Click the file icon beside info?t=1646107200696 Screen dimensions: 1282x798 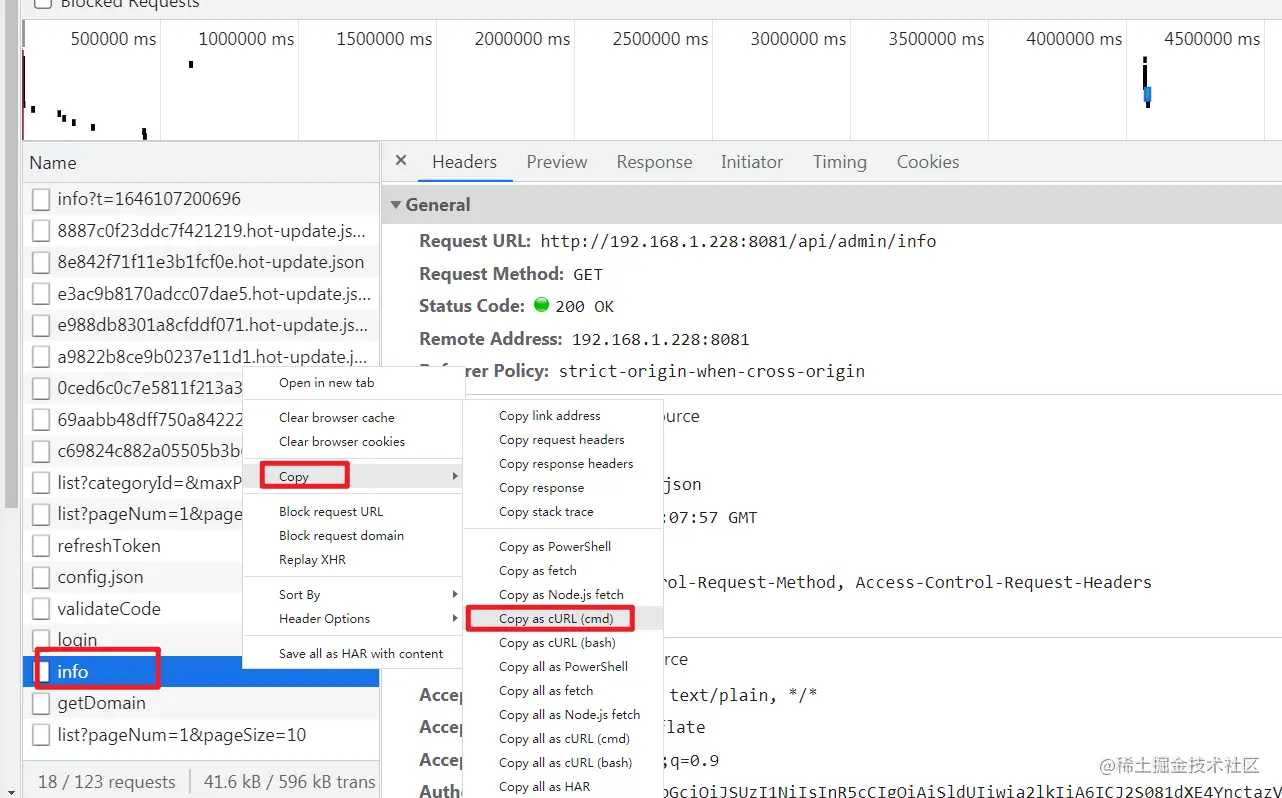click(x=40, y=199)
